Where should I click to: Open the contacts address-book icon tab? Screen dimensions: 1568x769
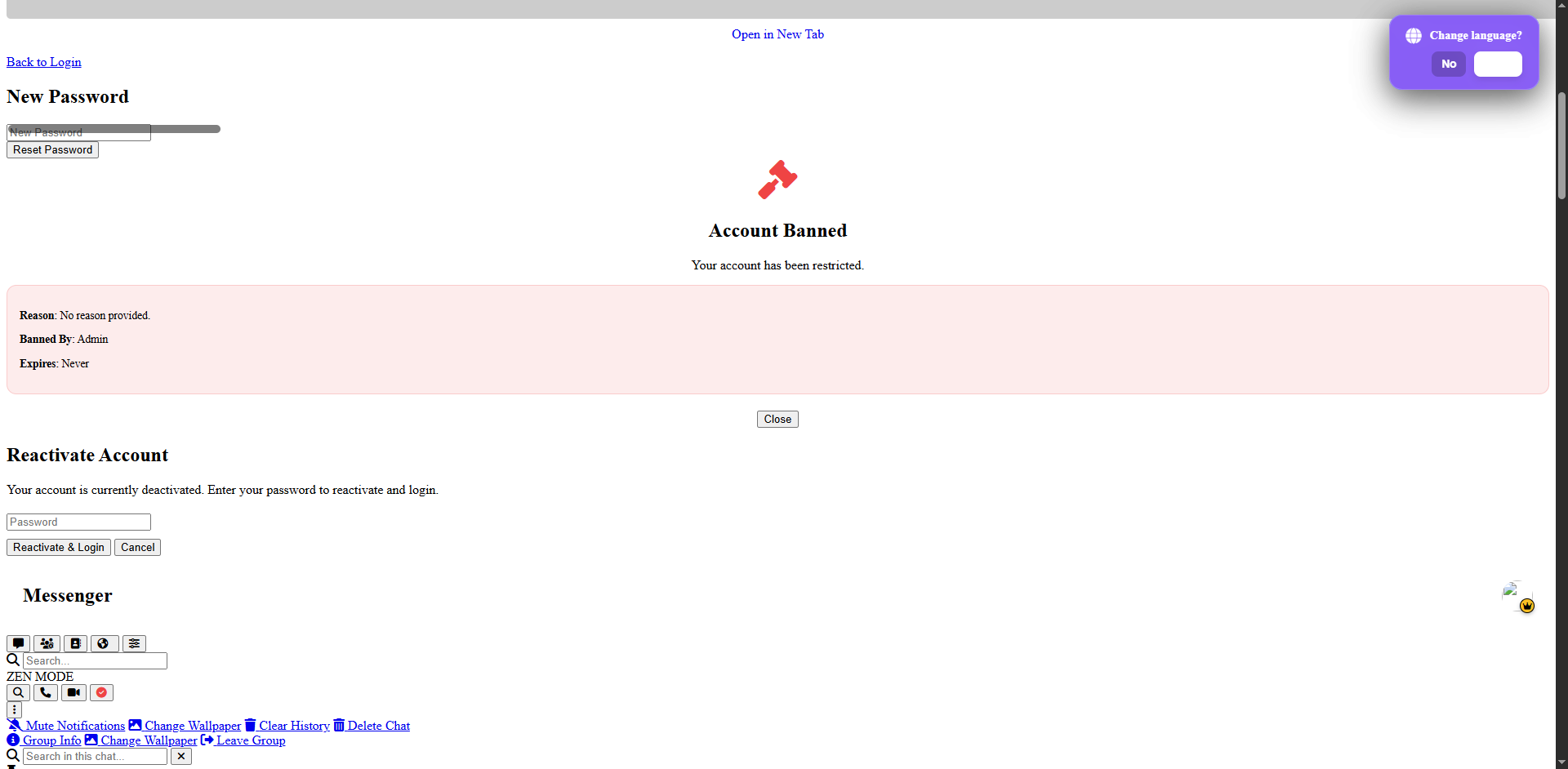[75, 643]
